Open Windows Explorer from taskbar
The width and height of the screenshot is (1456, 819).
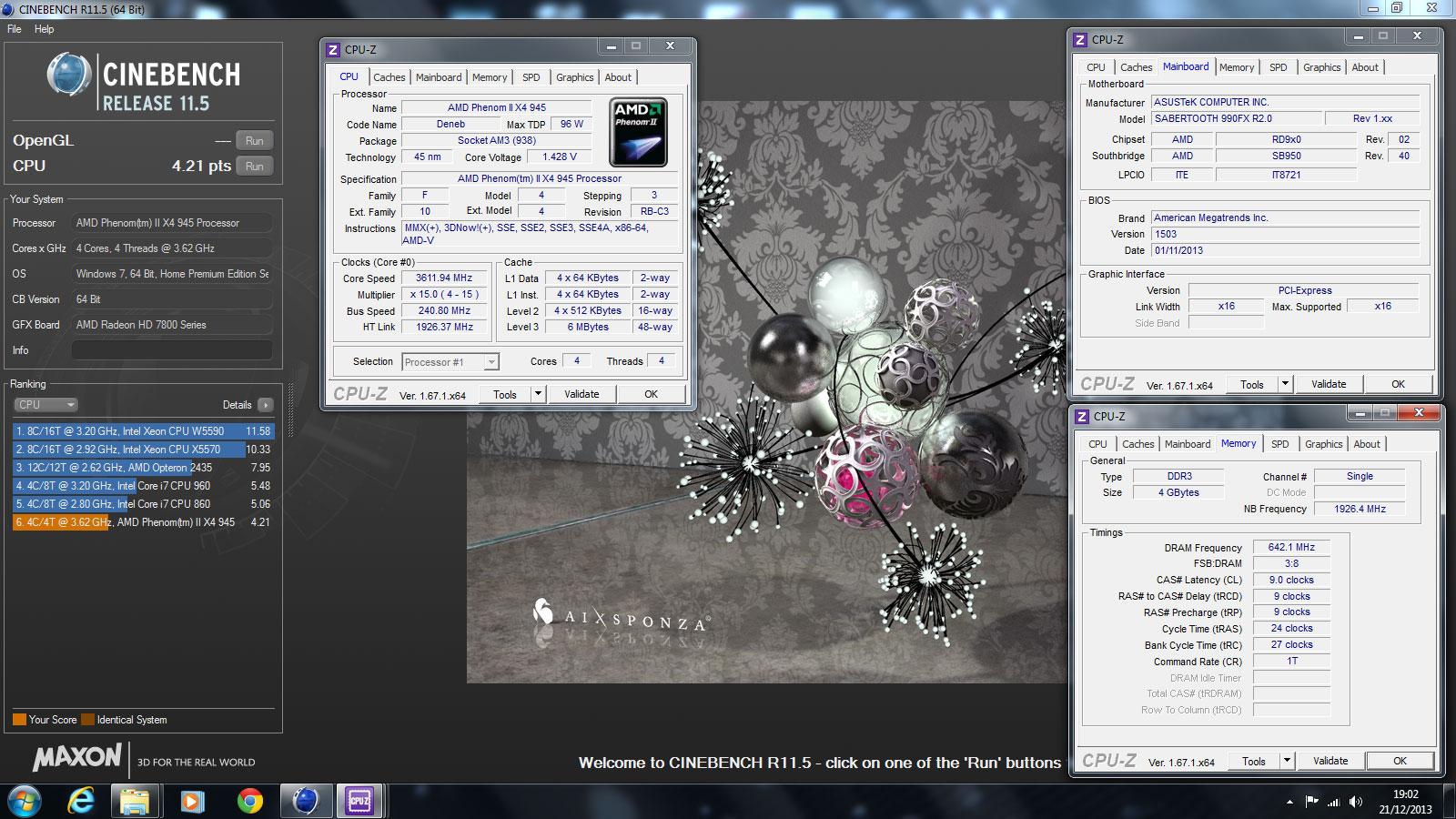pos(135,801)
